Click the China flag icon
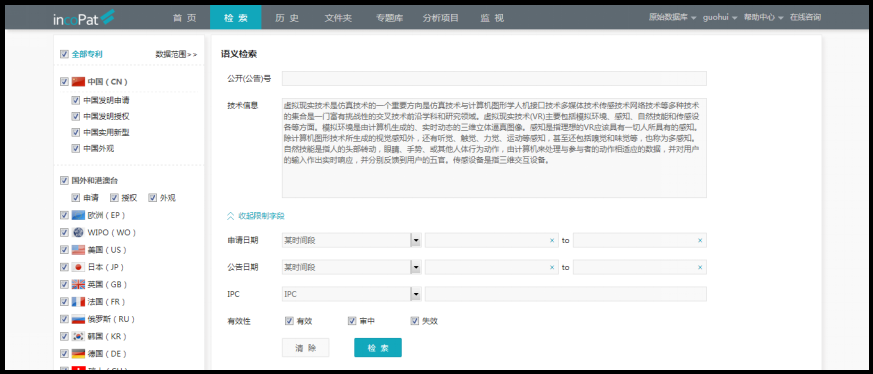This screenshot has width=873, height=374. [78, 82]
